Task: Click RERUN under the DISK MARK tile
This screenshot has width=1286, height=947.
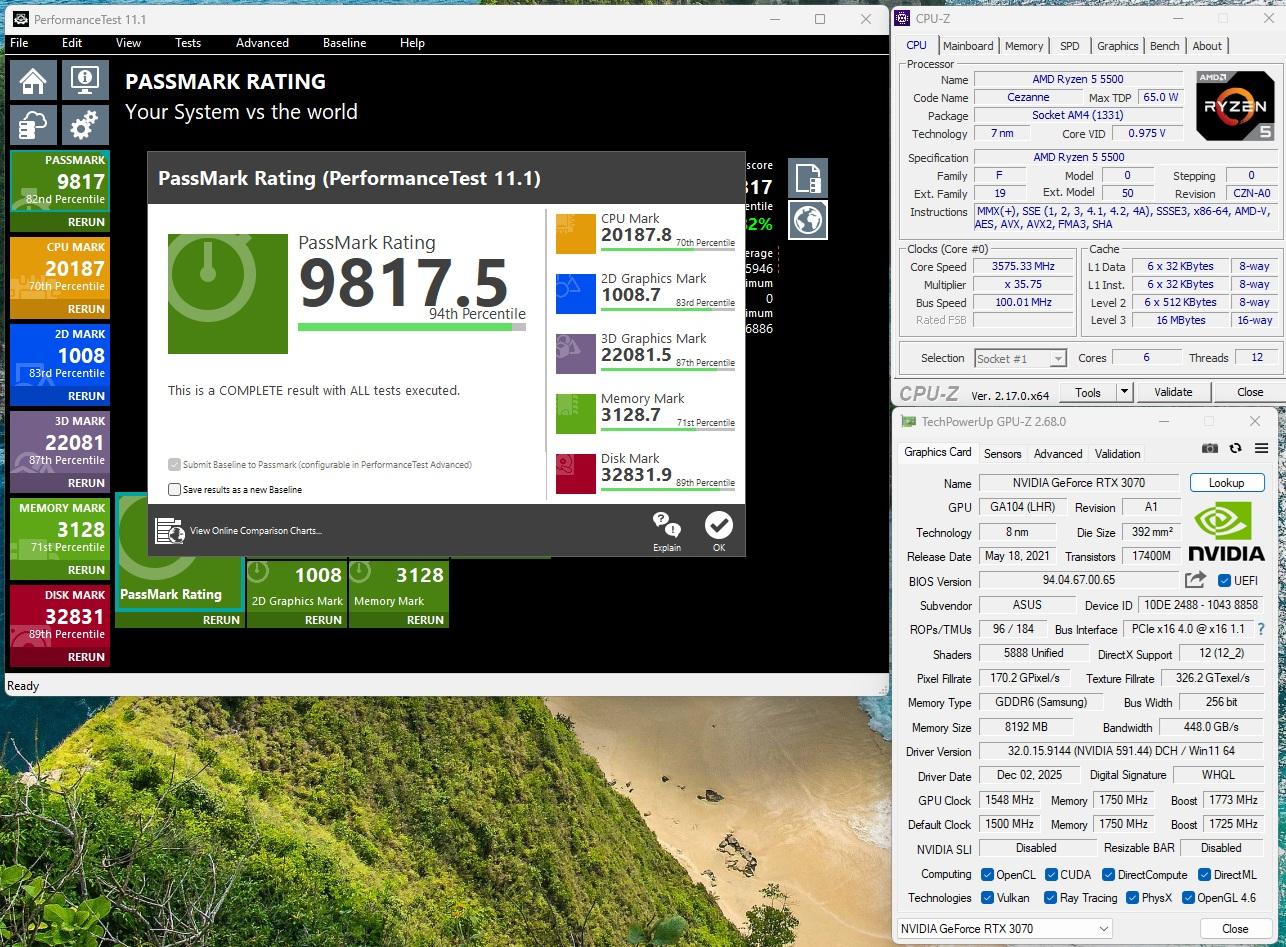Action: [86, 657]
